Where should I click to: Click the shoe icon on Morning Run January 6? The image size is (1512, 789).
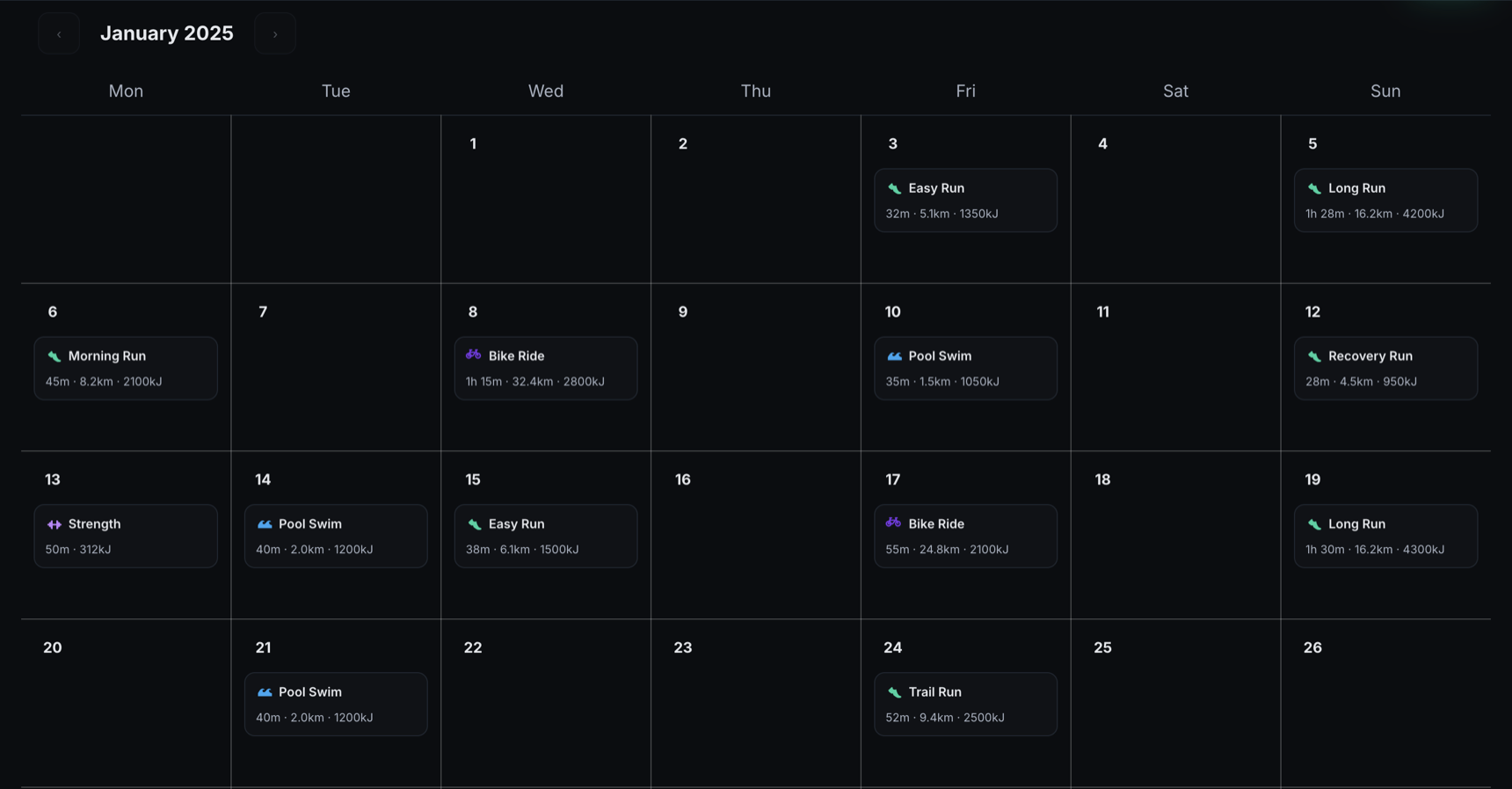pos(53,355)
